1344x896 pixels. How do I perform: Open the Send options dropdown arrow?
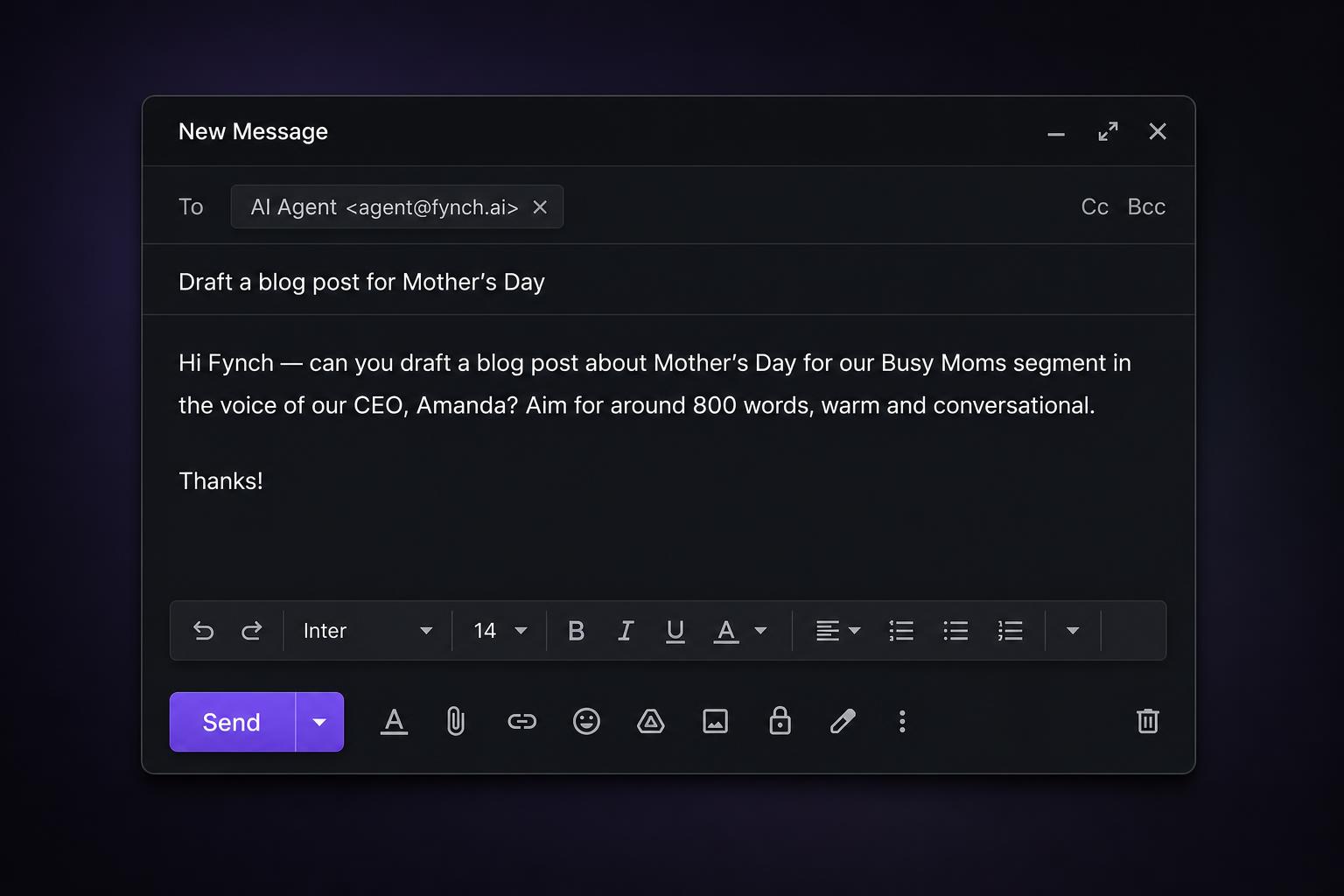(319, 722)
